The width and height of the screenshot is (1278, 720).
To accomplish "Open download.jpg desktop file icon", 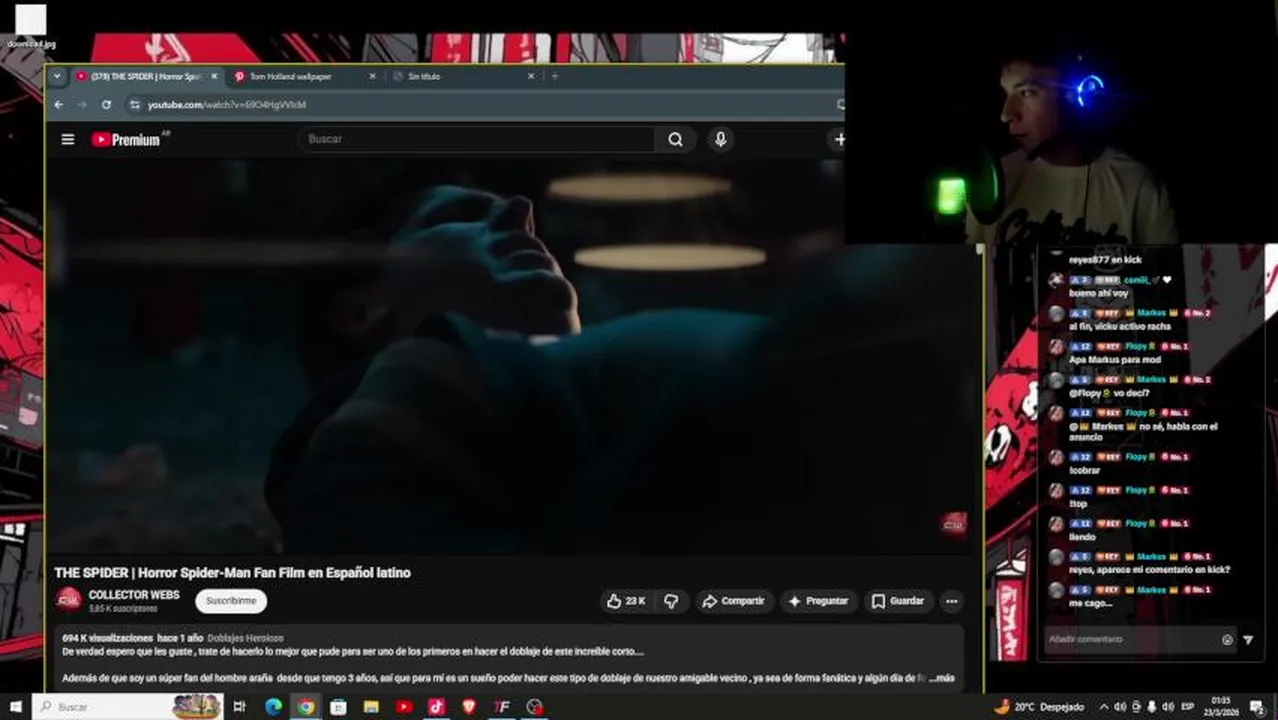I will coord(31,26).
